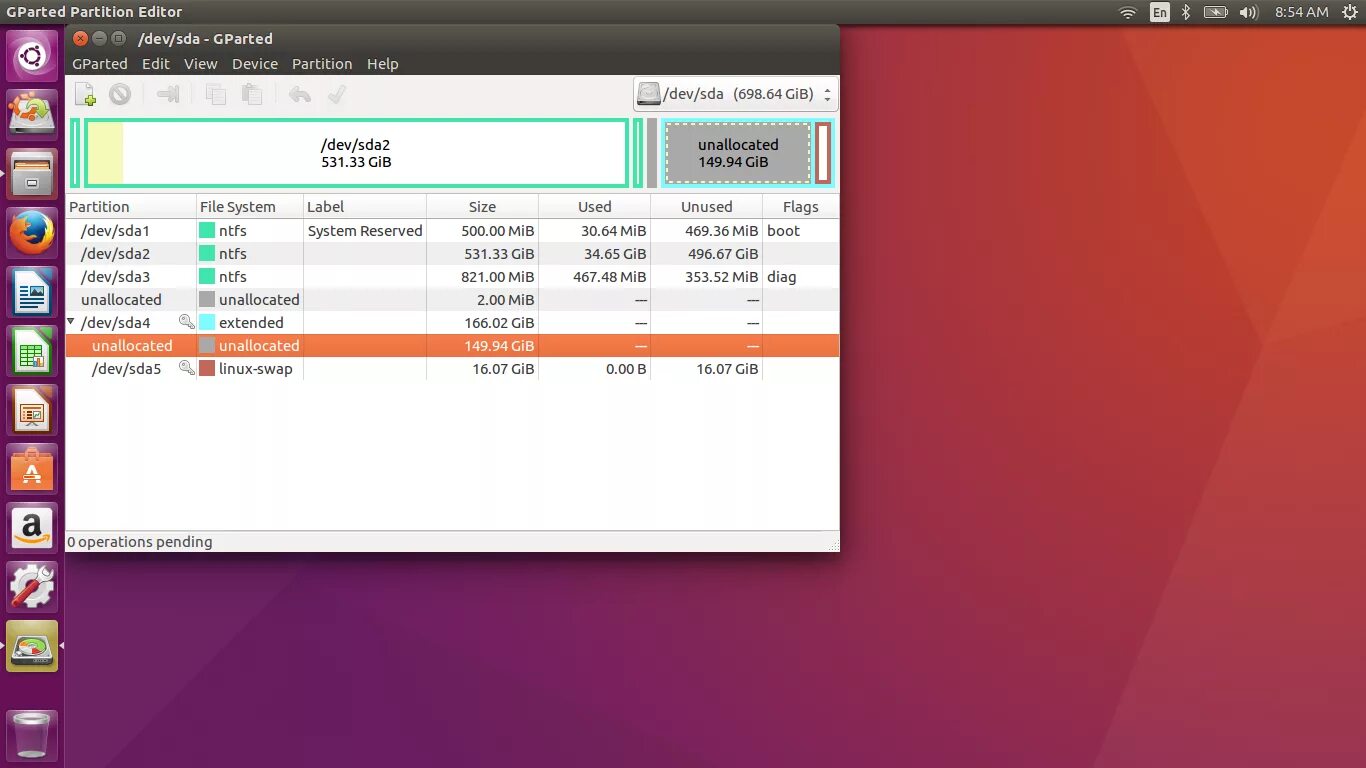Open the Bluetooth indicator menu
Viewport: 1366px width, 768px height.
click(1186, 12)
